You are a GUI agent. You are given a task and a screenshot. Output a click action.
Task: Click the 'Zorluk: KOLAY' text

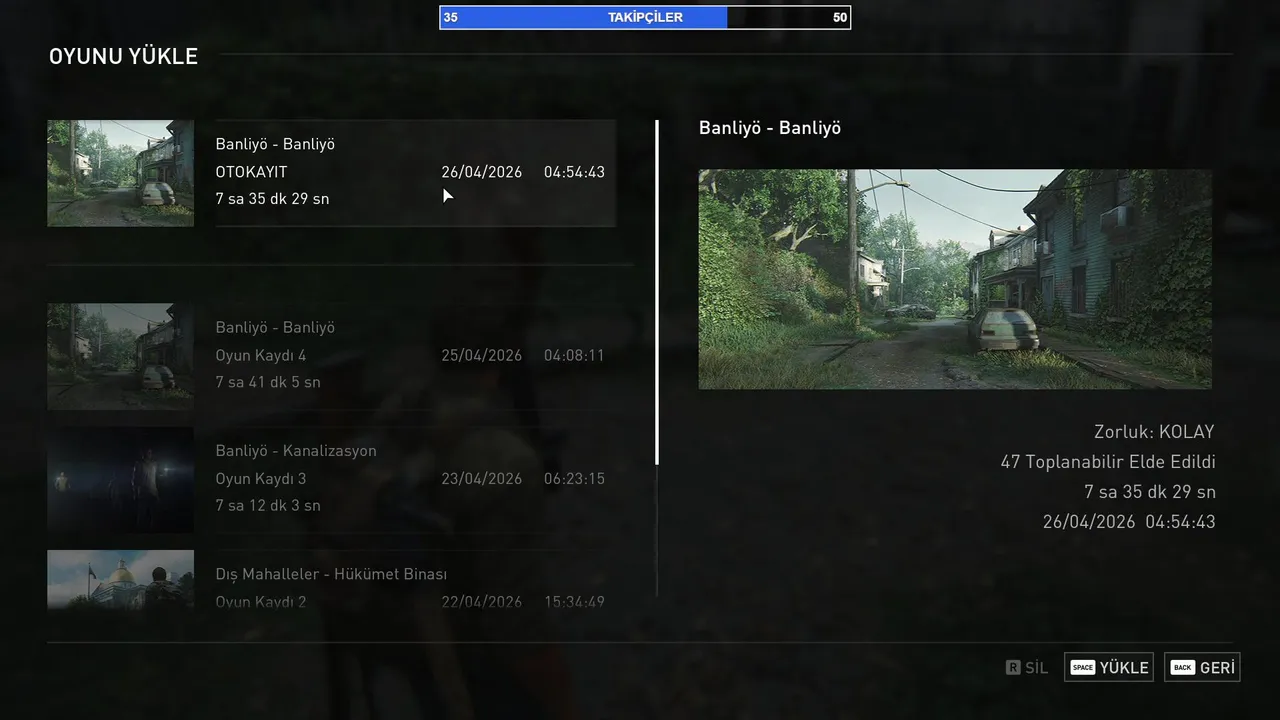coord(1154,432)
